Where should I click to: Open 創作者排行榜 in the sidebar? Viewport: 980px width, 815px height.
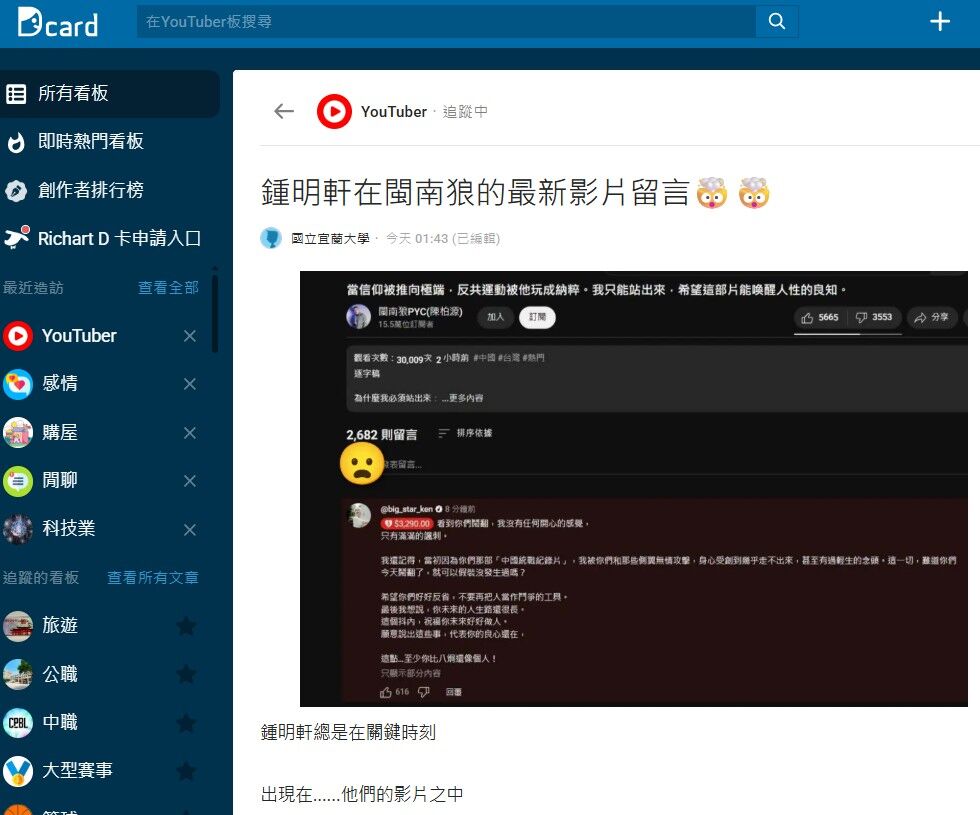(90, 190)
